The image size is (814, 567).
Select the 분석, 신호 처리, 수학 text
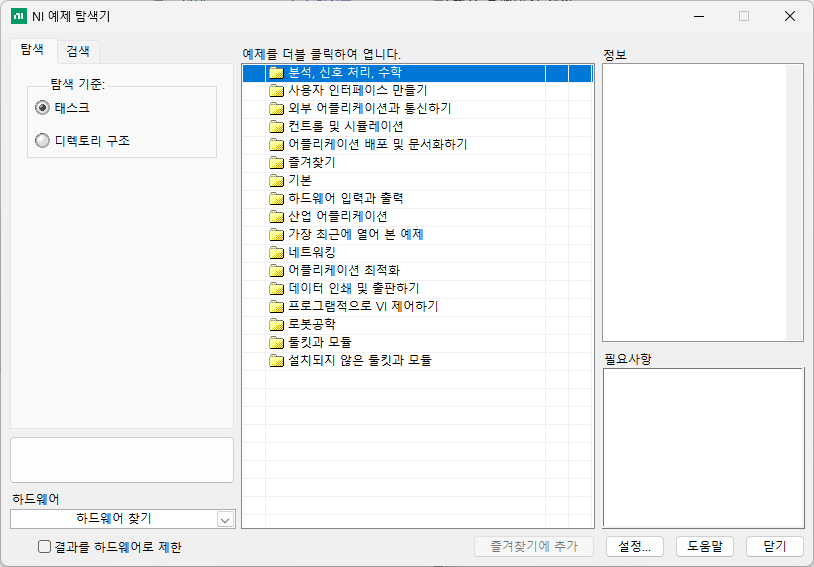[345, 73]
